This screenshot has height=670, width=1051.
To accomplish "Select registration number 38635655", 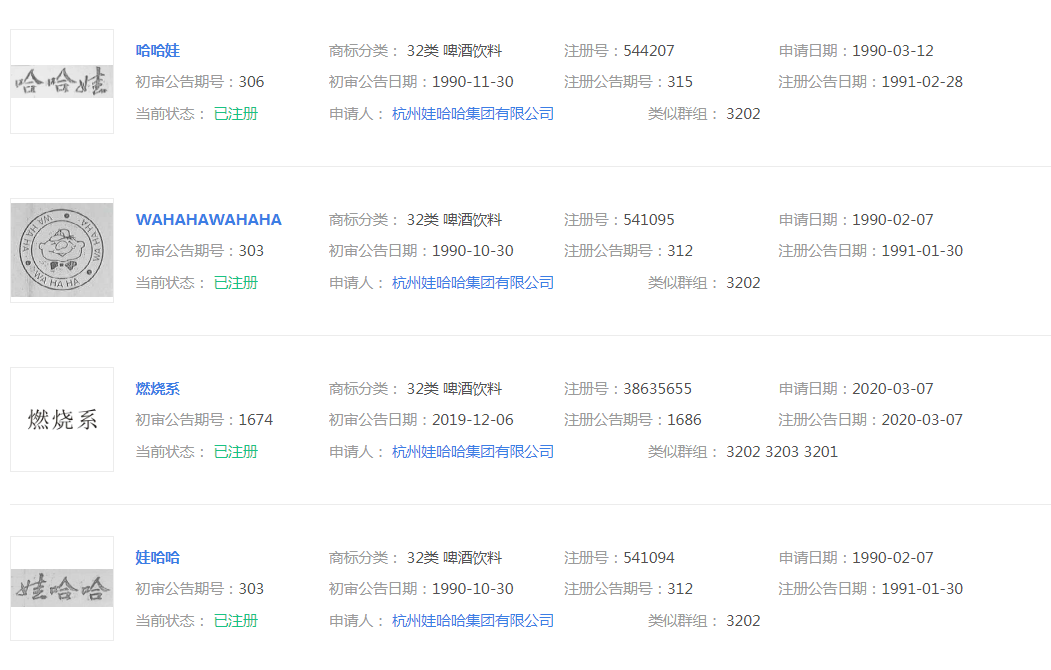I will click(658, 389).
